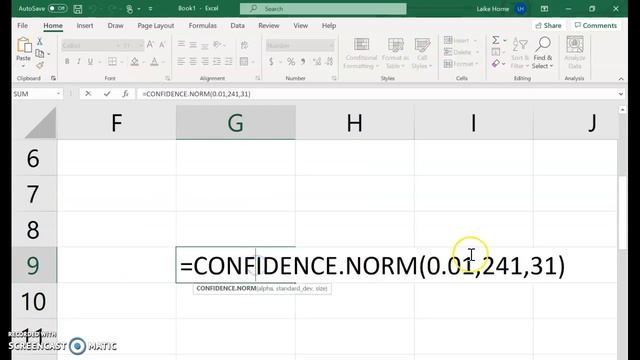Click the AutoSum sigma icon
This screenshot has height=360, width=640.
[x=496, y=40]
